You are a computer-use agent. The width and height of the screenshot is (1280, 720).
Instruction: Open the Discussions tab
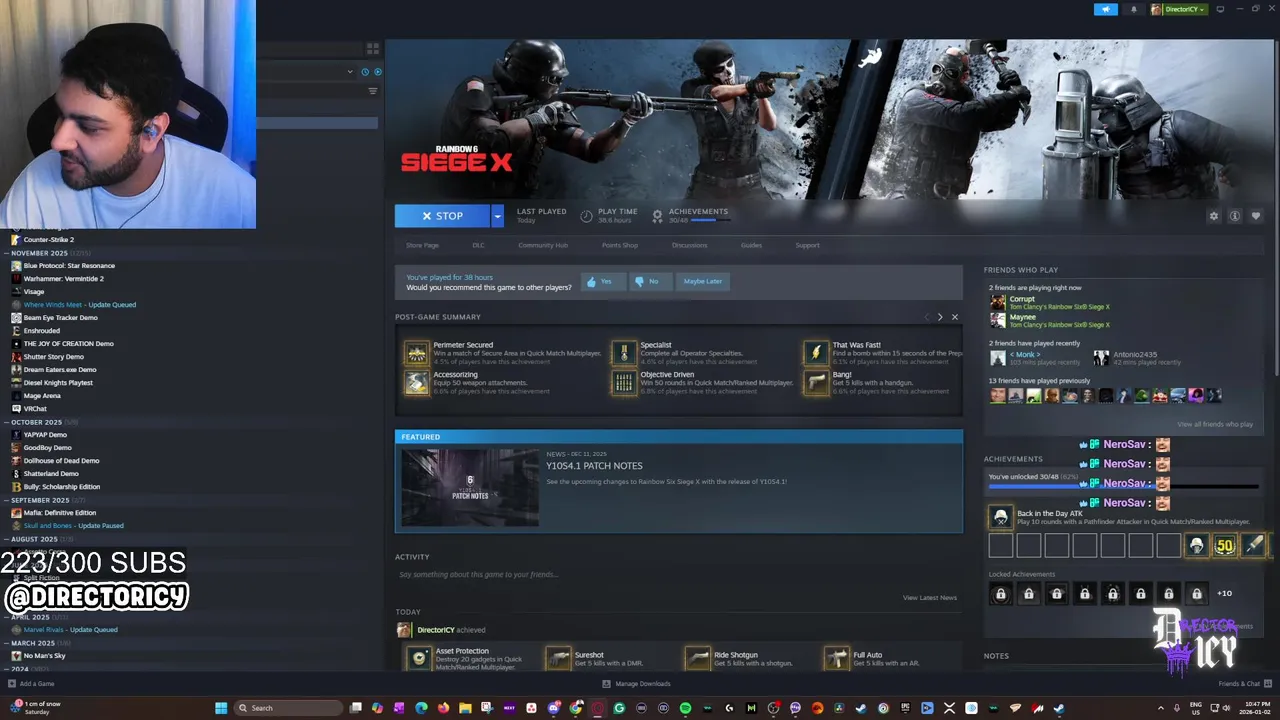point(690,245)
